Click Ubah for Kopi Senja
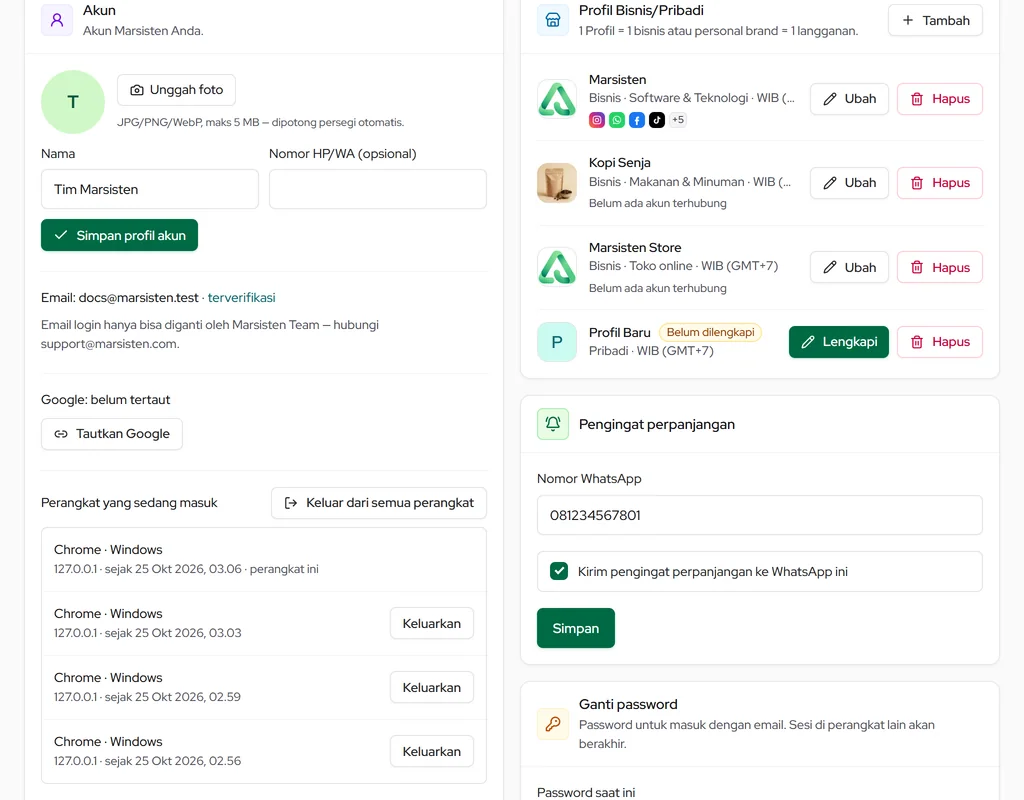 point(849,183)
